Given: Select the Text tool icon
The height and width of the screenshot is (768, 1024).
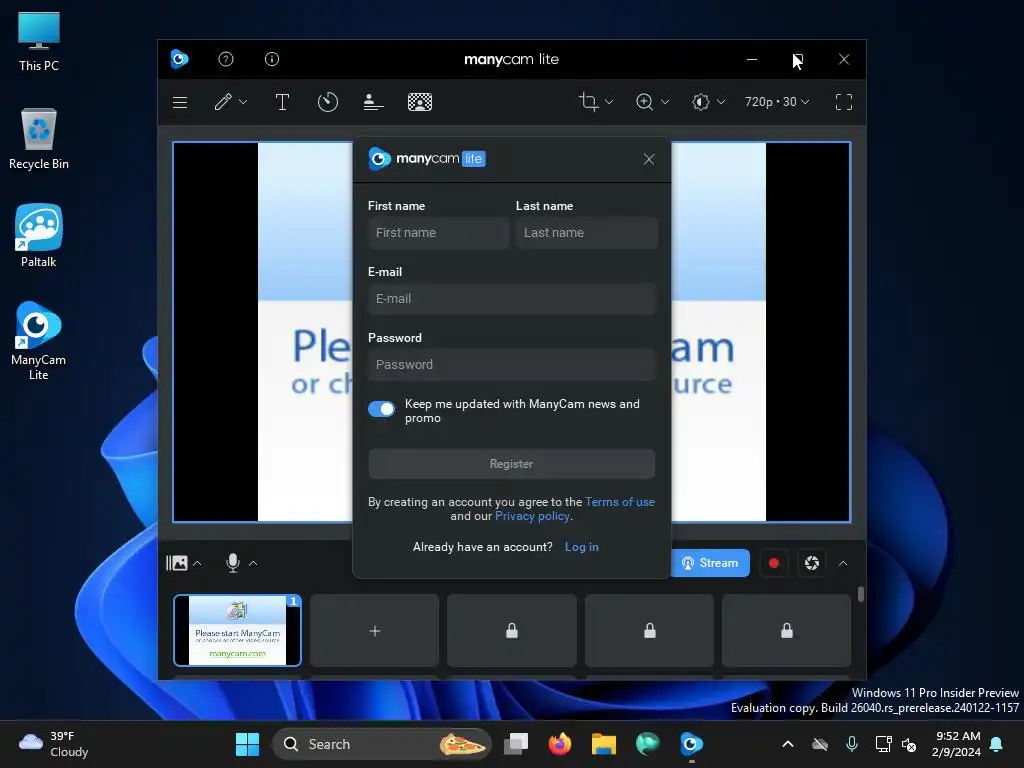Looking at the screenshot, I should [282, 102].
